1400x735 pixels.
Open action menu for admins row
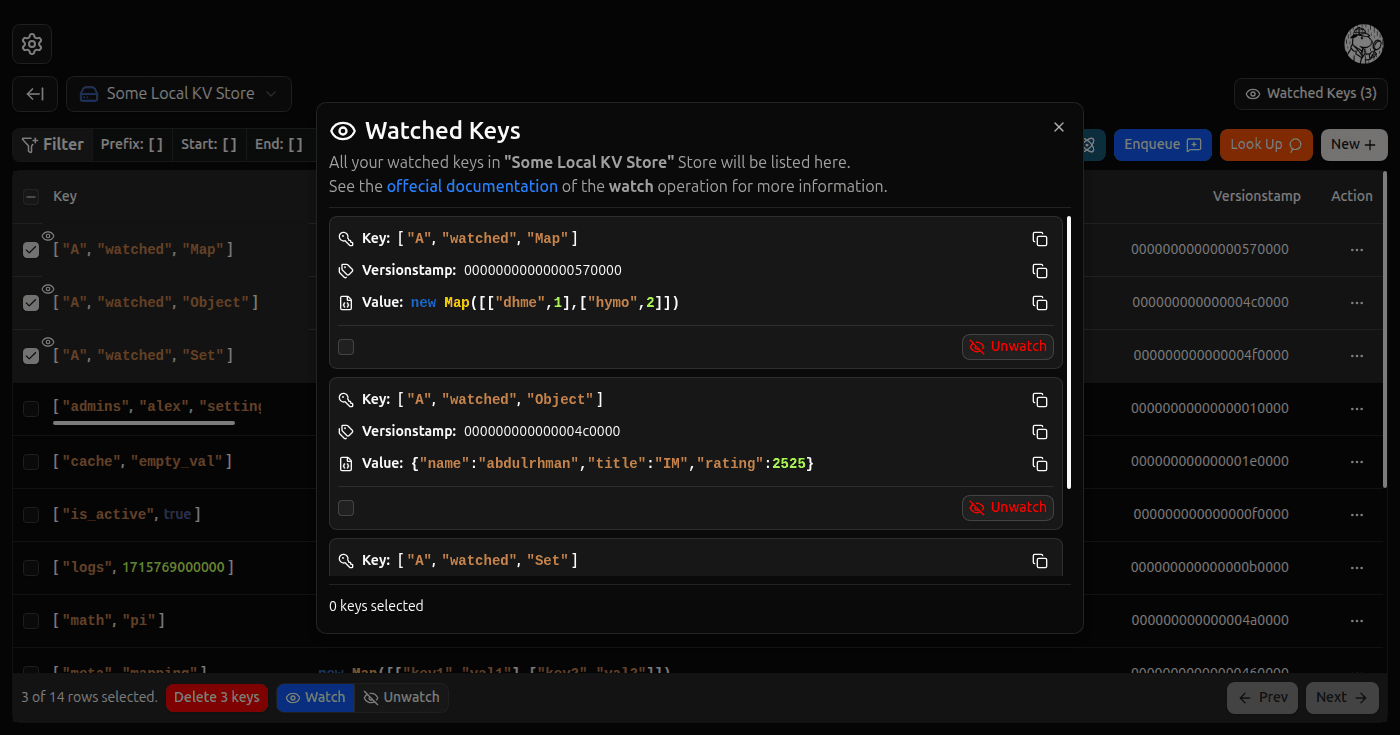tap(1357, 409)
